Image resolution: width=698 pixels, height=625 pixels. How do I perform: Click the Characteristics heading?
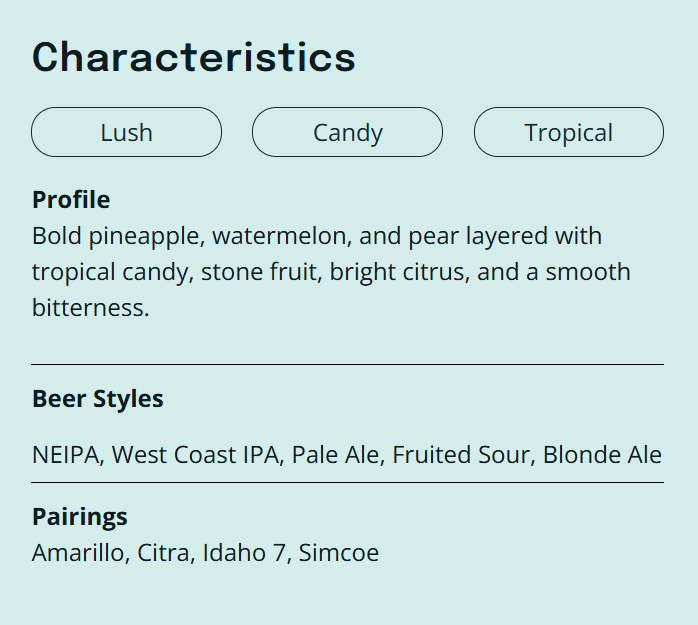point(194,57)
